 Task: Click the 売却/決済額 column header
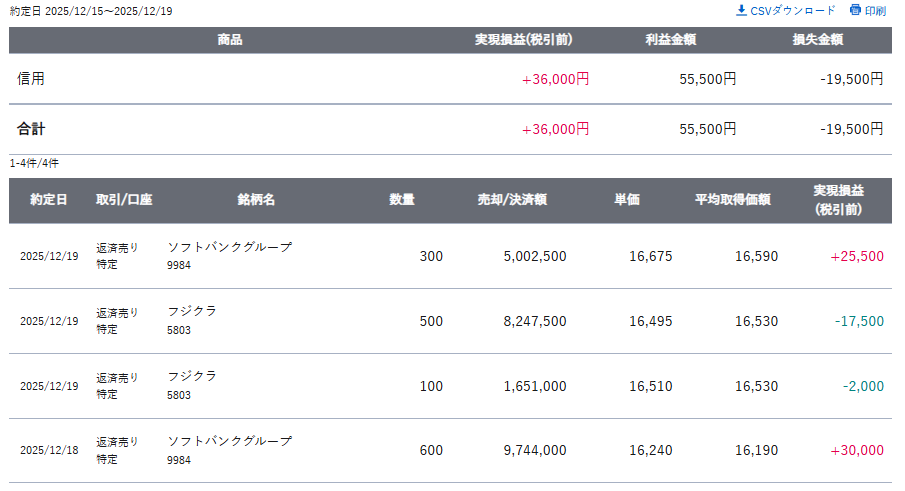coord(512,200)
